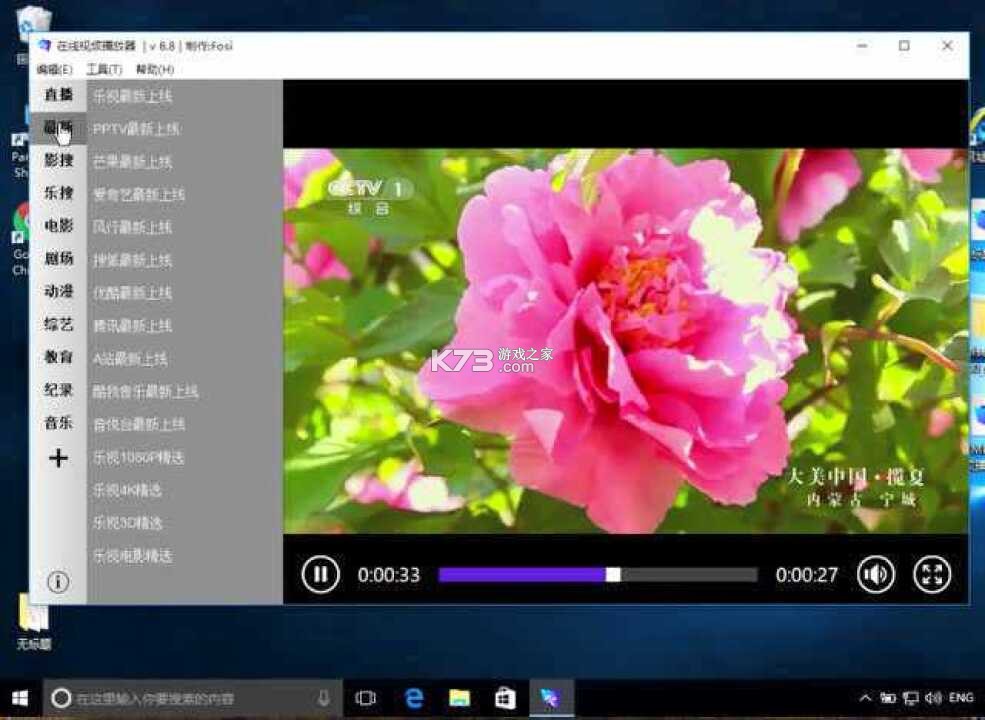Switch to the 直播 tab

pos(58,94)
